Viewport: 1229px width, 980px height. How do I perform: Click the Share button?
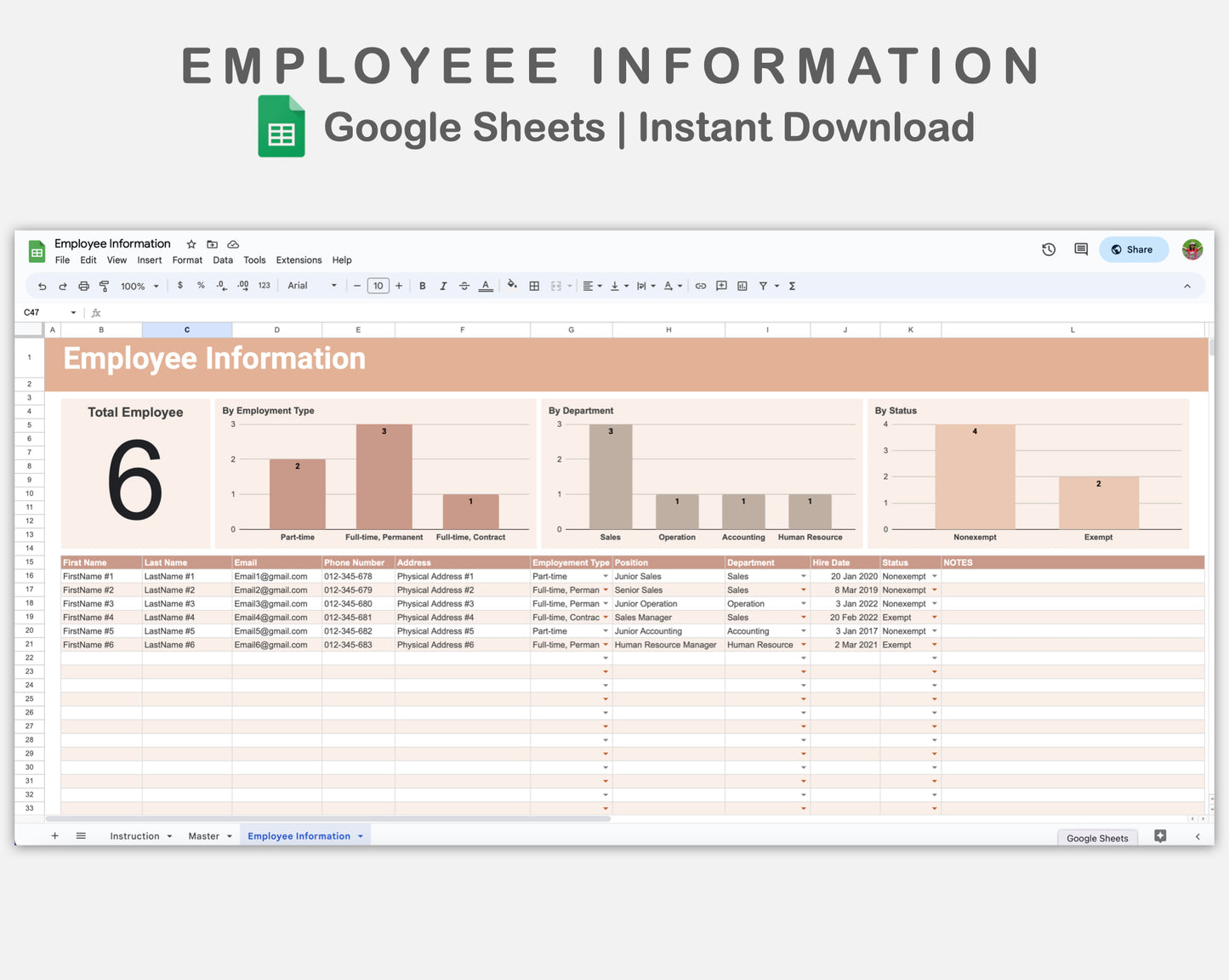pos(1134,249)
